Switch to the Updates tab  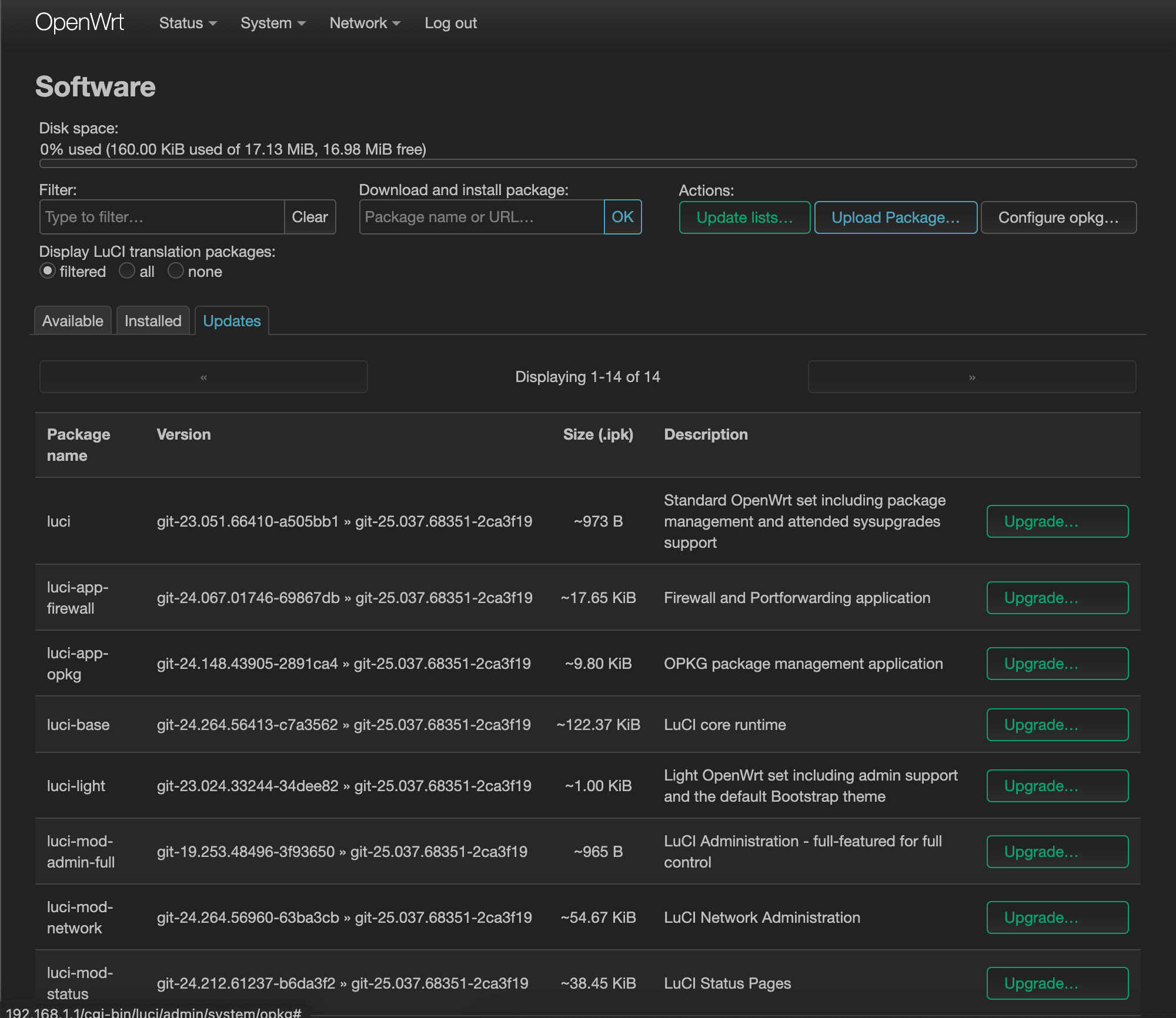tap(232, 321)
